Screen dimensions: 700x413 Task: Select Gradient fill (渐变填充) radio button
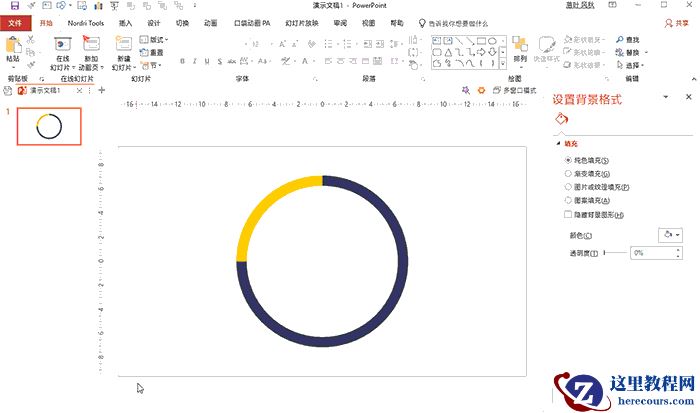pyautogui.click(x=568, y=173)
